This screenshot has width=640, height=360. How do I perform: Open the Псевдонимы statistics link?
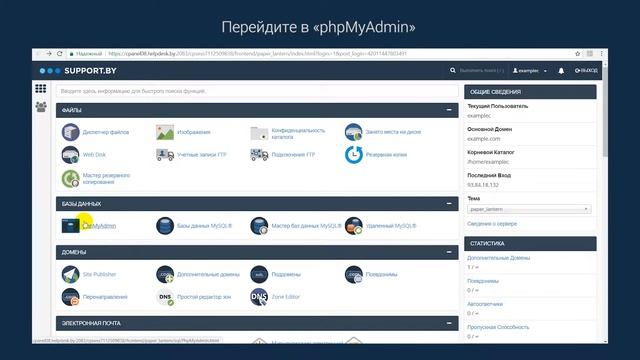coord(483,281)
